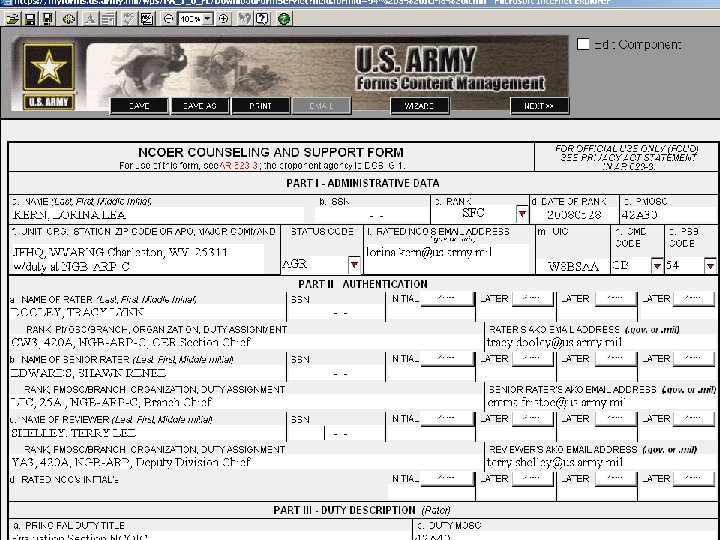Click the INITIAL button in the Rated NCO's Initials row
The width and height of the screenshot is (720, 540).
447,478
